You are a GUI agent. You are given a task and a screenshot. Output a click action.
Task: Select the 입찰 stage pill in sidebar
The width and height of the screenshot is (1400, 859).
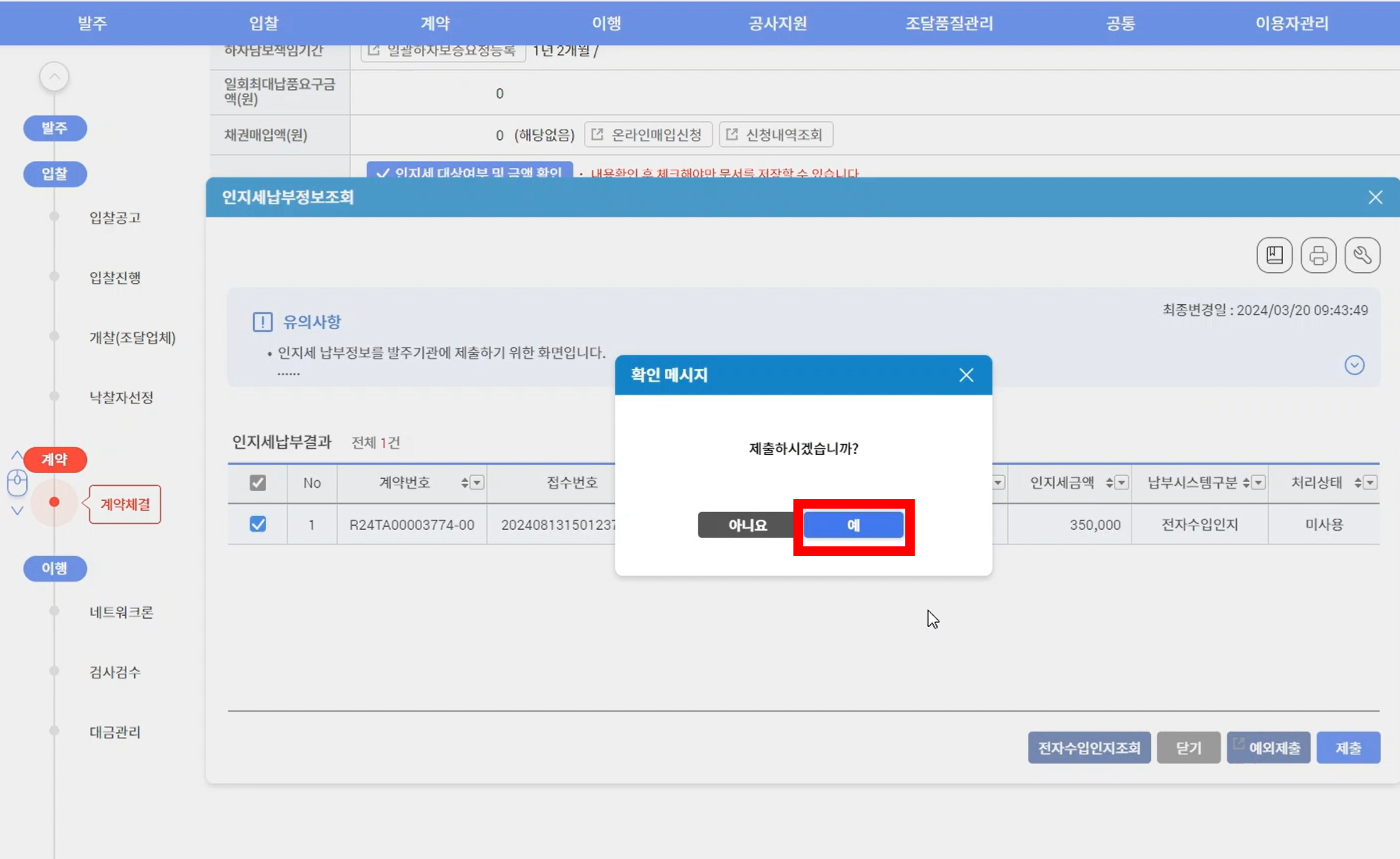coord(55,174)
